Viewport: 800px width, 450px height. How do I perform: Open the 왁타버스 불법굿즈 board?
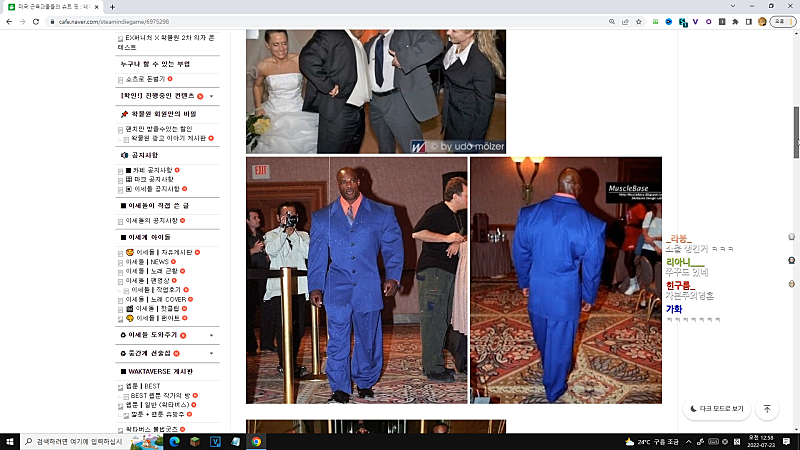click(152, 430)
